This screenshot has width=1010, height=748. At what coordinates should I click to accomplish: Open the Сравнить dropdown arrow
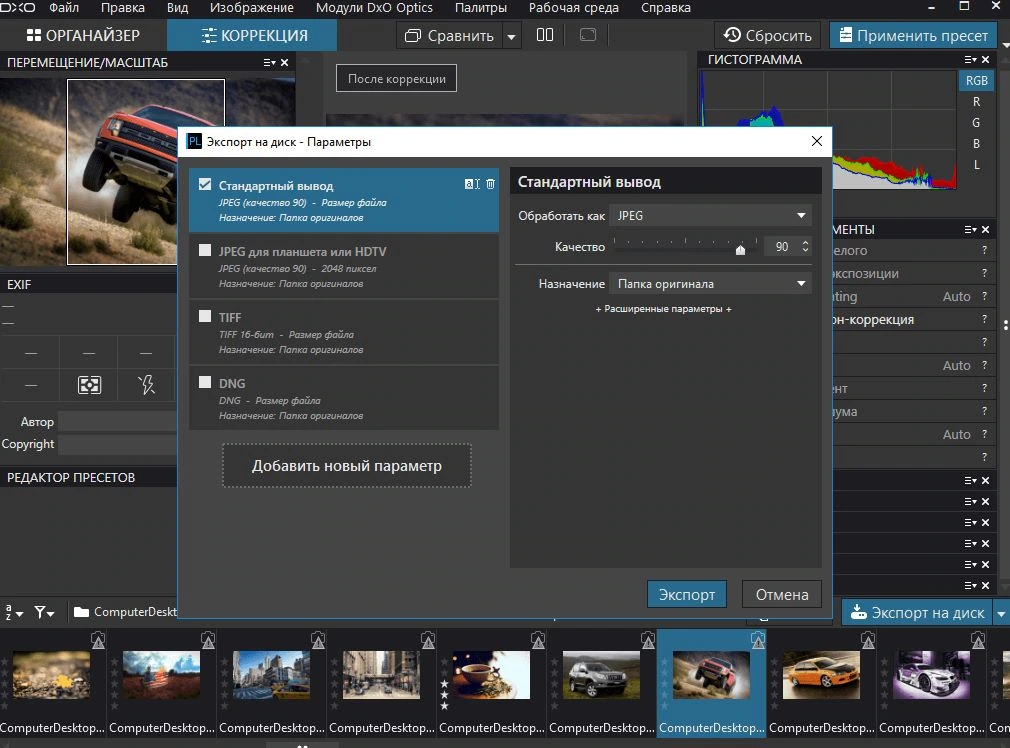(511, 36)
